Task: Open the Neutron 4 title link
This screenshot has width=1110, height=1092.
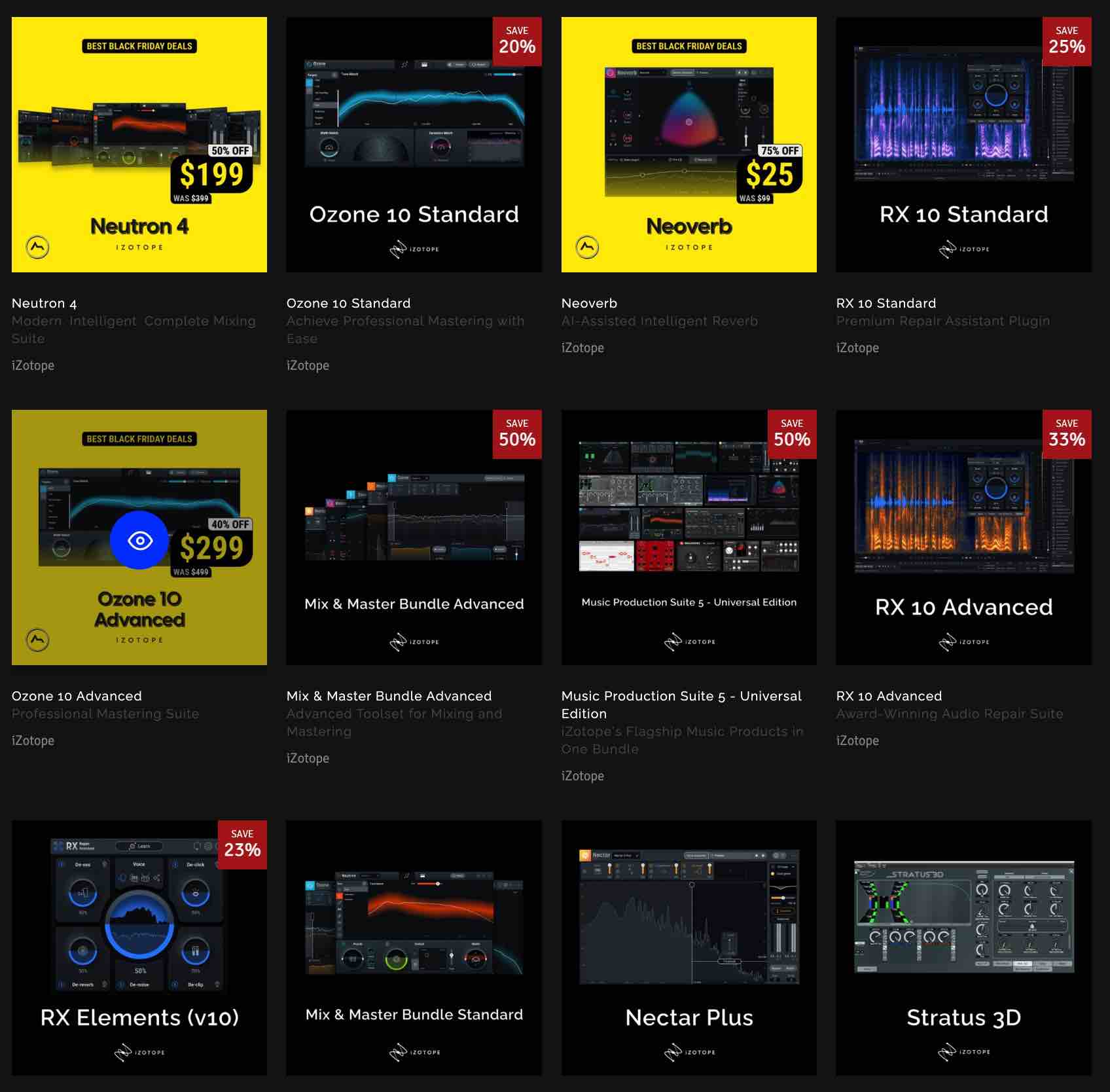Action: pos(45,303)
